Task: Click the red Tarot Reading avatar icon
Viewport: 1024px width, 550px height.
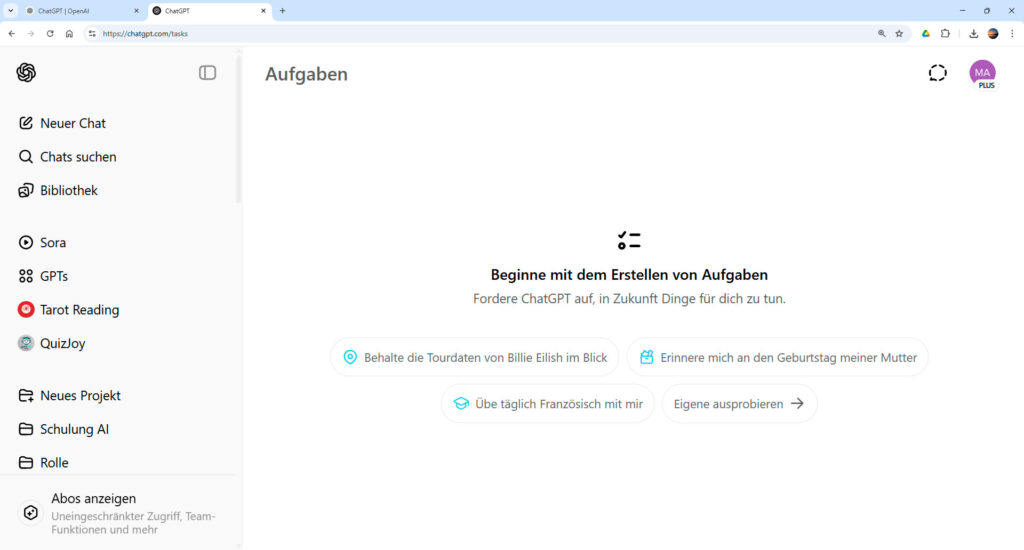Action: tap(25, 310)
